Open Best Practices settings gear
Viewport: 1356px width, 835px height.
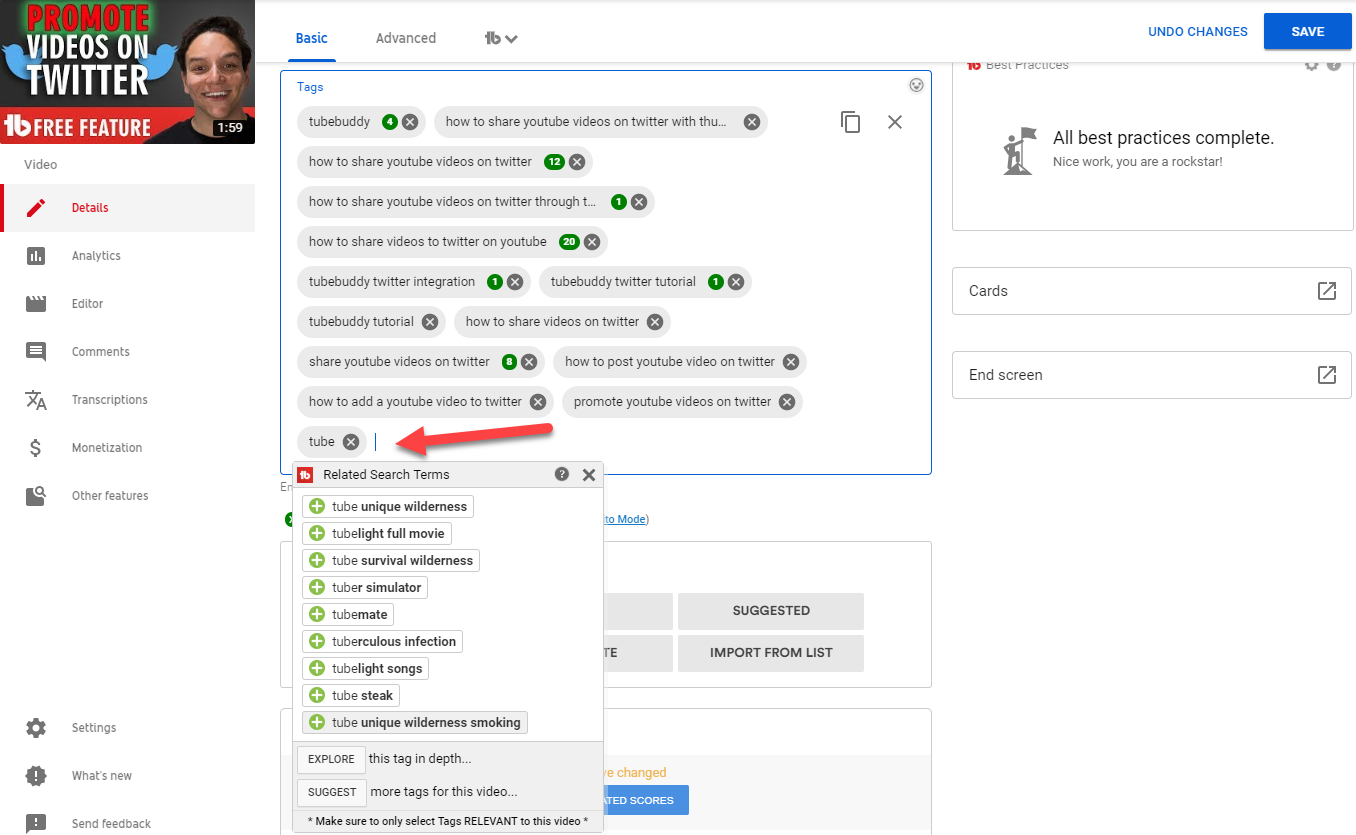(1312, 65)
